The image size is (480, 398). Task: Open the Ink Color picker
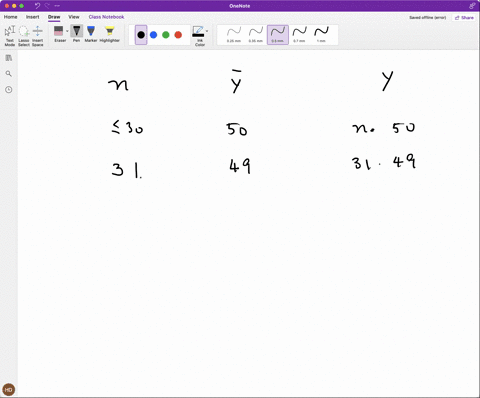199,35
